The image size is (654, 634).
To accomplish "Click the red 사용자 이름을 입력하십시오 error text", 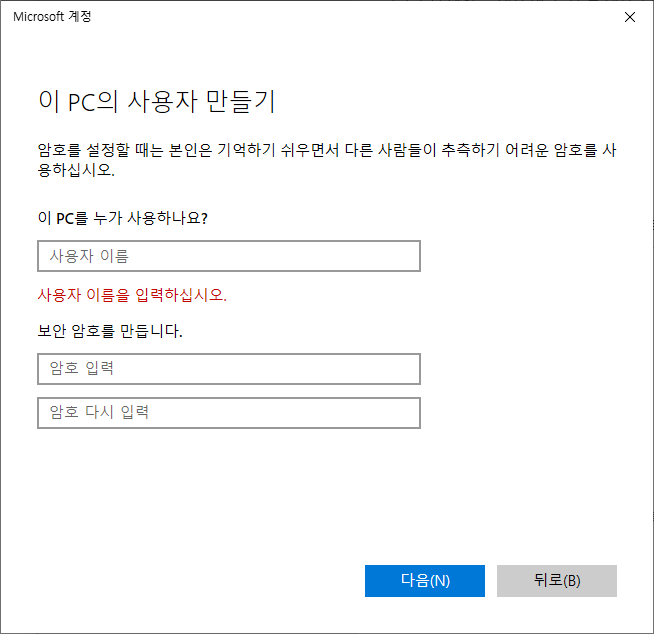I will 132,295.
